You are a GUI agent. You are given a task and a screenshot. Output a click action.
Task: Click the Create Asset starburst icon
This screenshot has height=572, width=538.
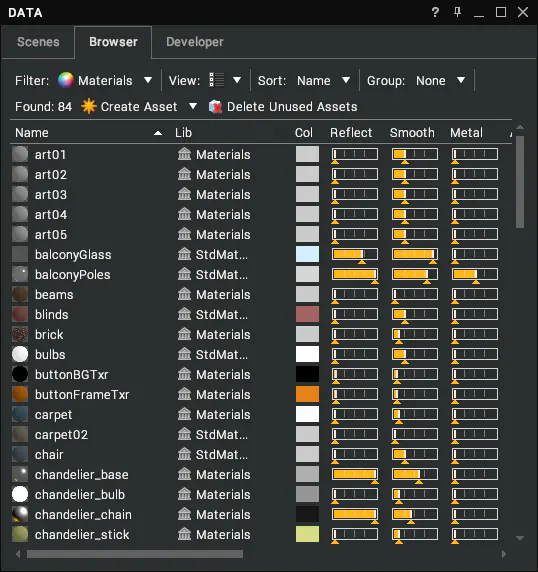click(89, 107)
